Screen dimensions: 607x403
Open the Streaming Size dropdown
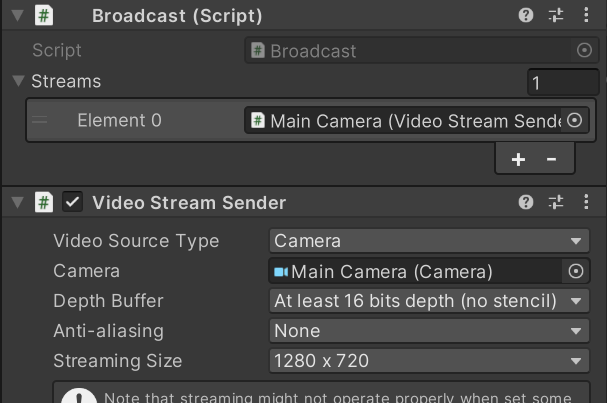coord(429,361)
